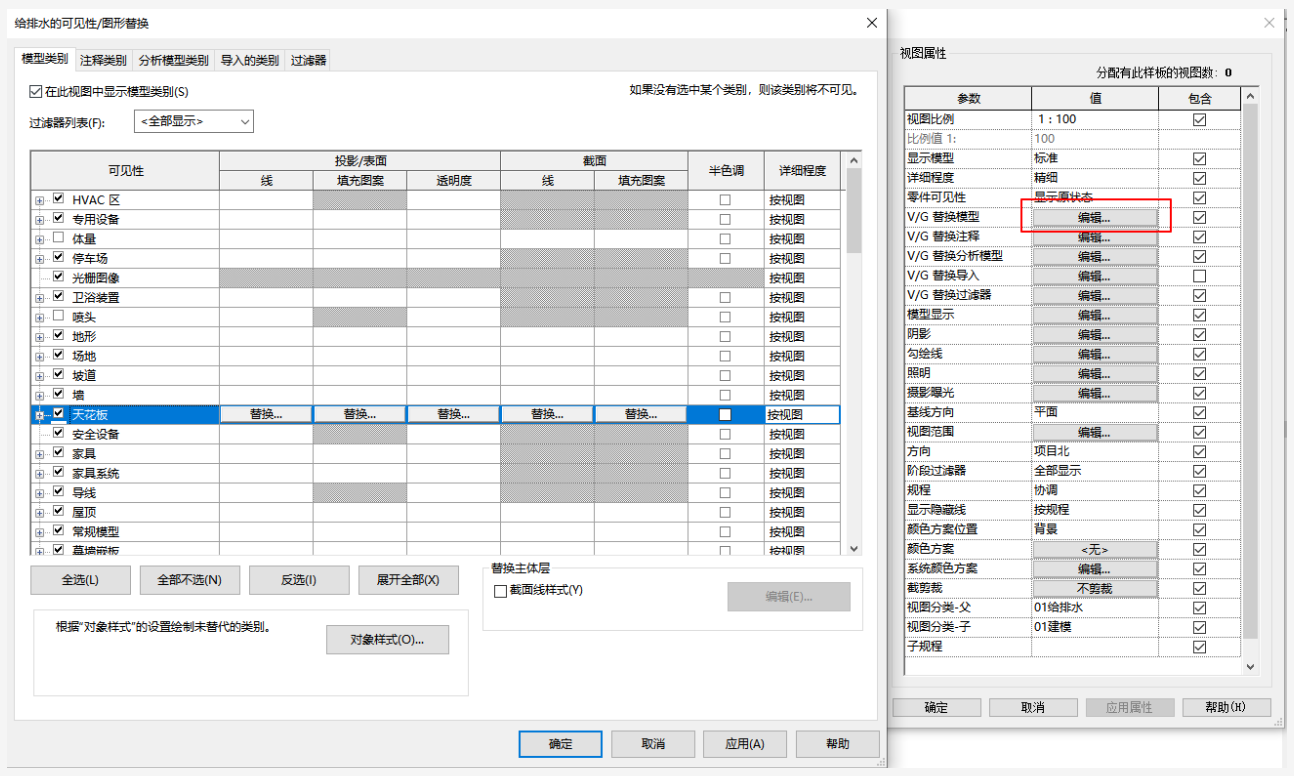Viewport: 1294px width, 776px height.
Task: Open the 过滤器列表 dropdown showing <全部显示>
Action: [x=194, y=122]
